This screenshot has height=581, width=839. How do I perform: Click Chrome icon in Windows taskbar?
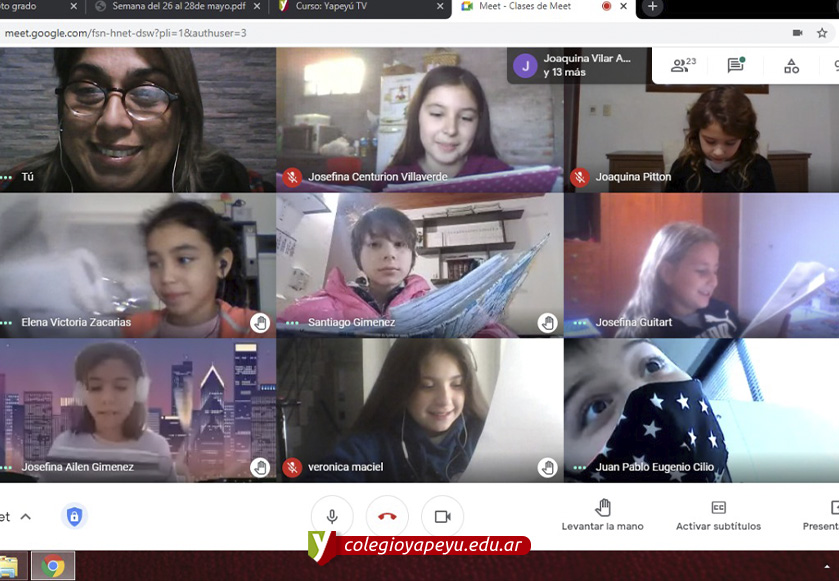click(x=53, y=566)
